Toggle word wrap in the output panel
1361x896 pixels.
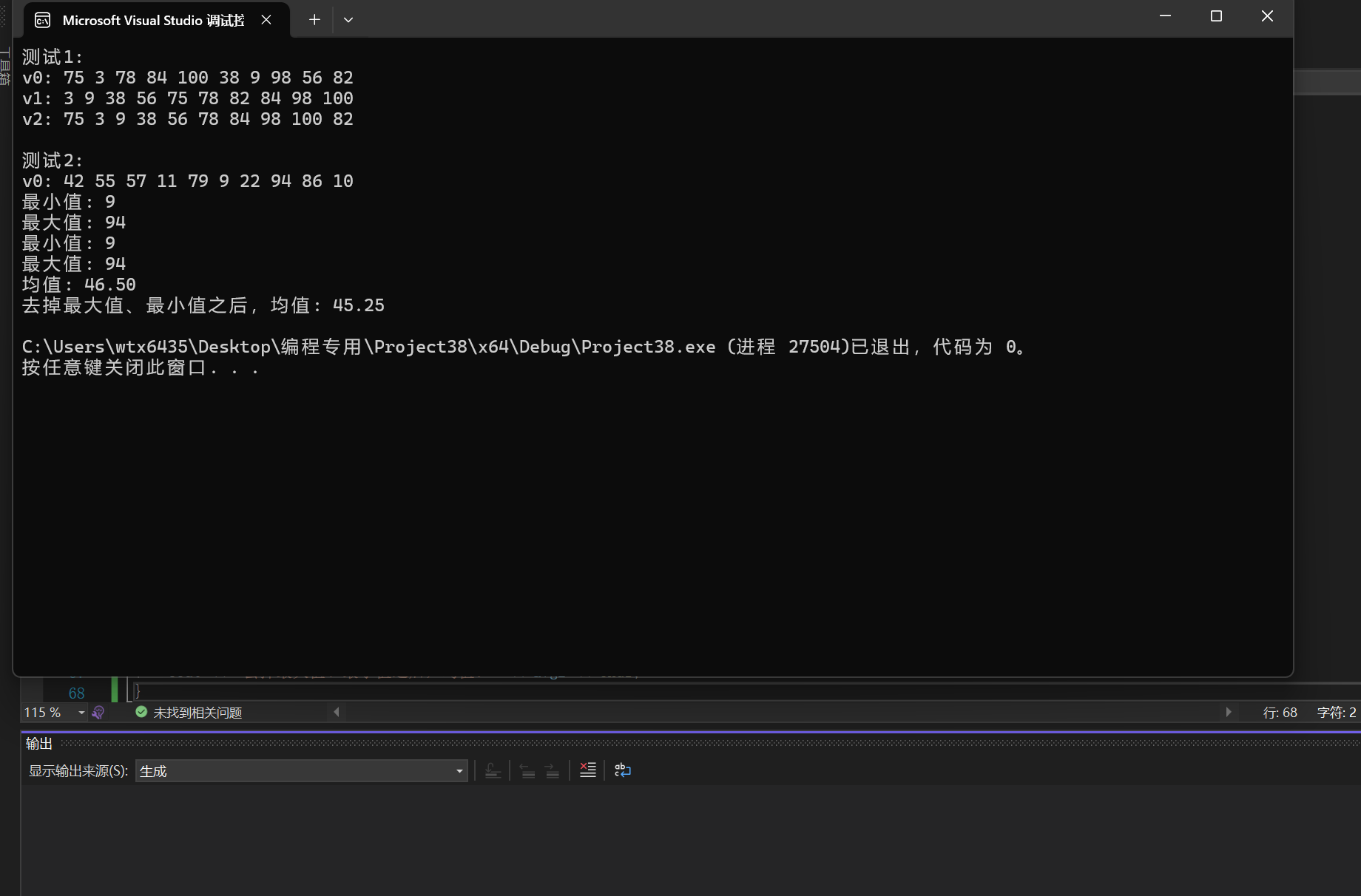click(x=623, y=770)
